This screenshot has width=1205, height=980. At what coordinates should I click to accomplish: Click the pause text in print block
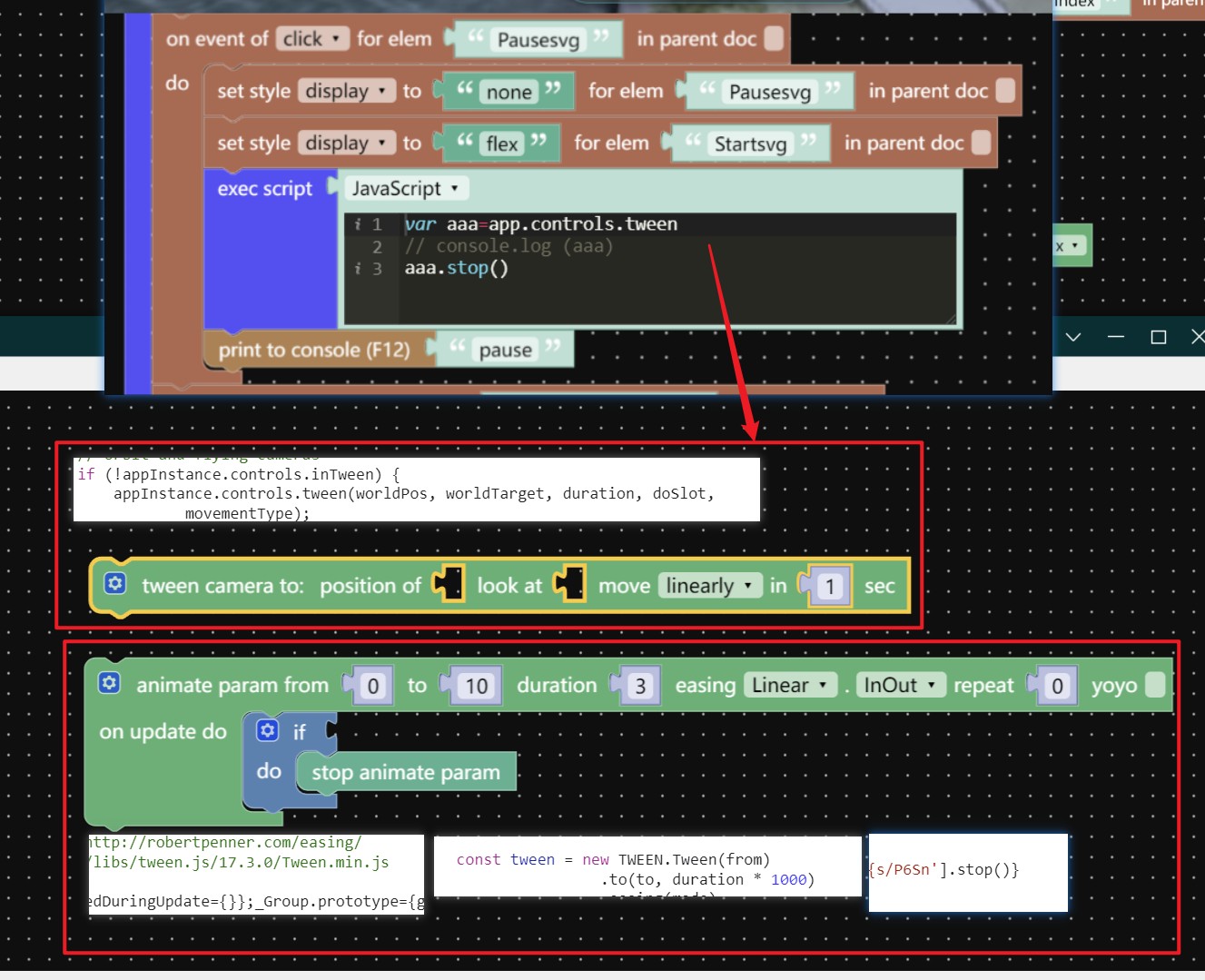pos(505,350)
